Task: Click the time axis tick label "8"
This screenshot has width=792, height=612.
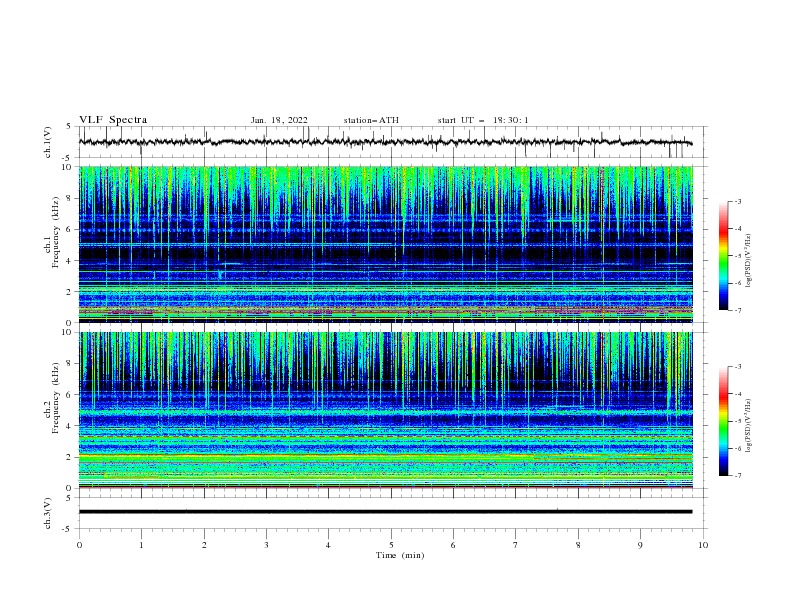Action: click(x=578, y=545)
